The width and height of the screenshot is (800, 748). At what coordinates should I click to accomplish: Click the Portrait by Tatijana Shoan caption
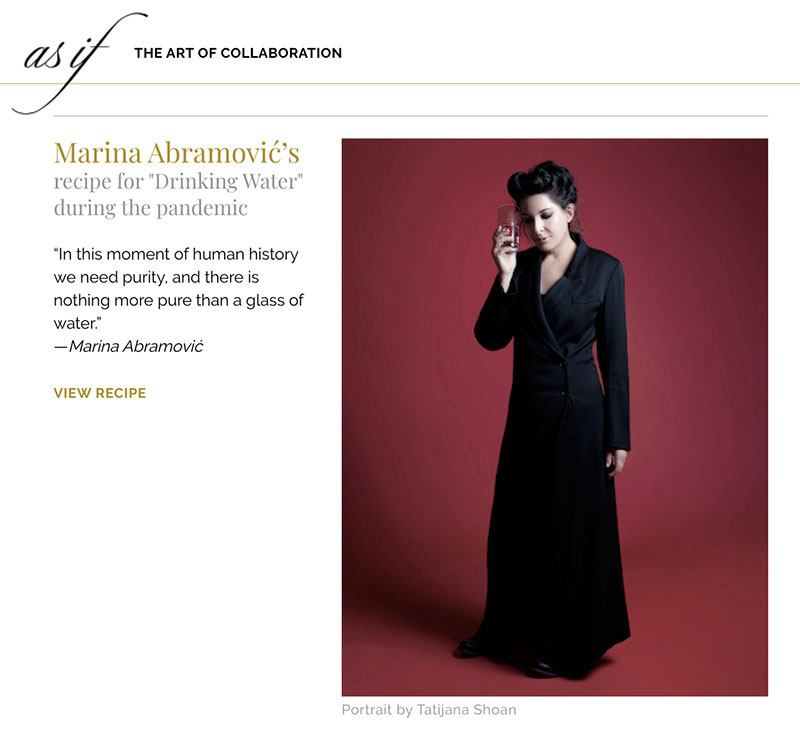pos(429,710)
